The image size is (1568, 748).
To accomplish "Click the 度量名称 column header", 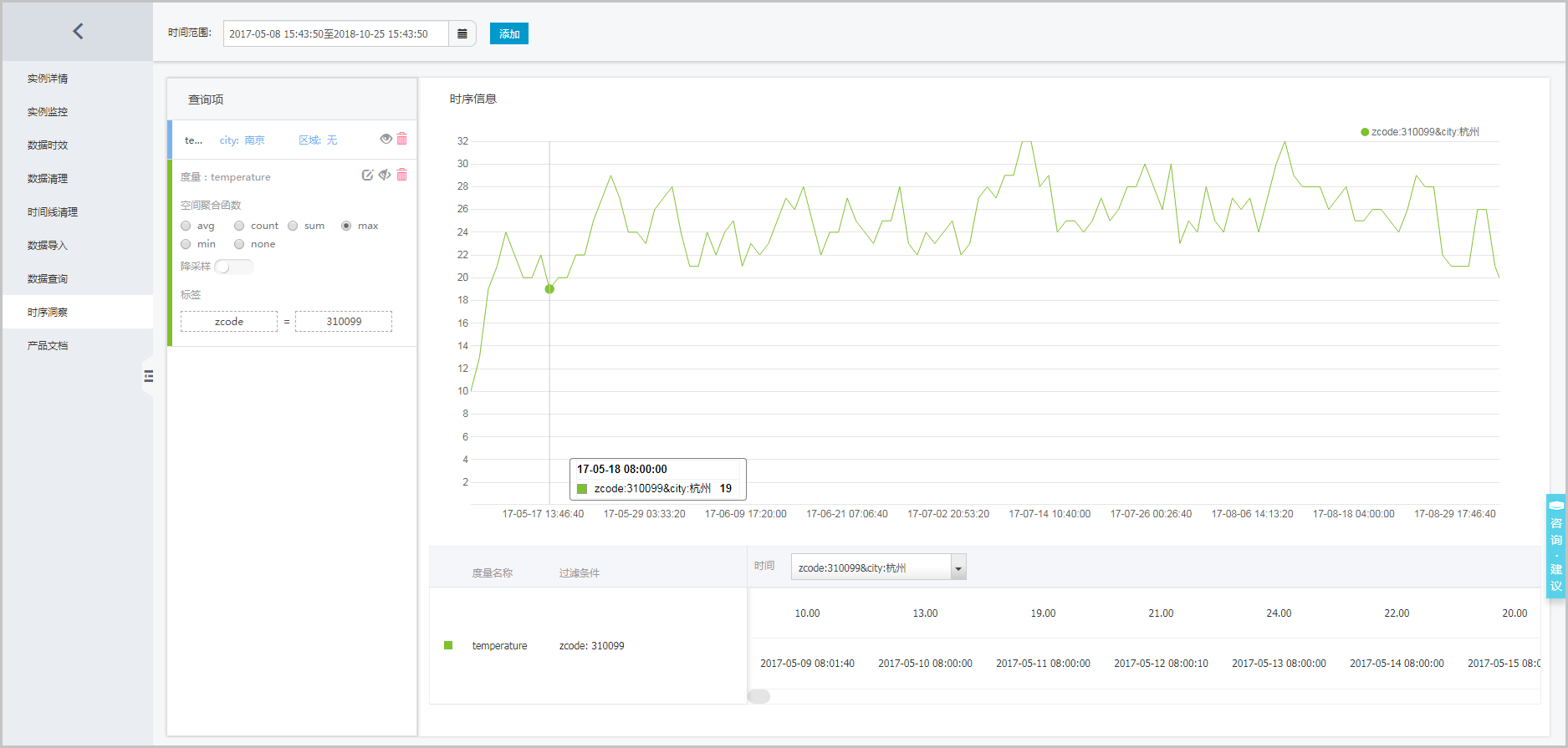I will 493,573.
